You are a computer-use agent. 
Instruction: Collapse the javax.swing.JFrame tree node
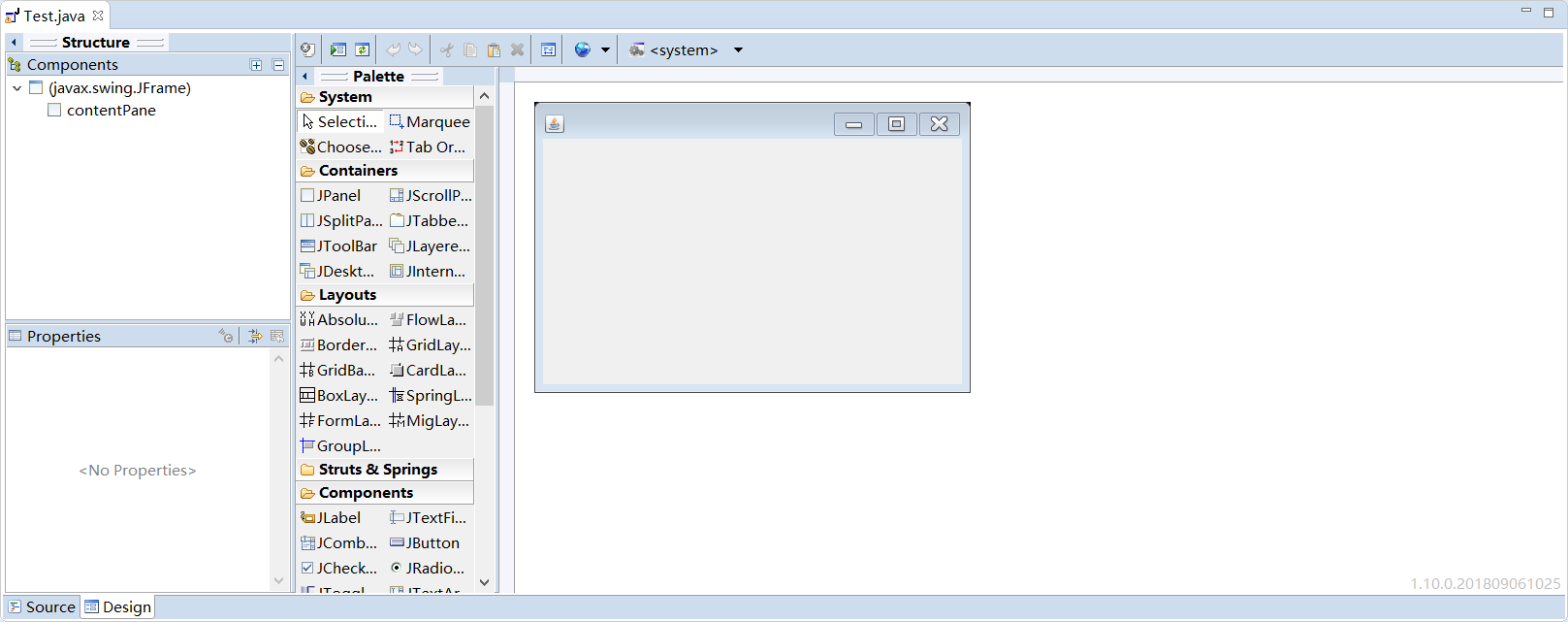point(16,88)
